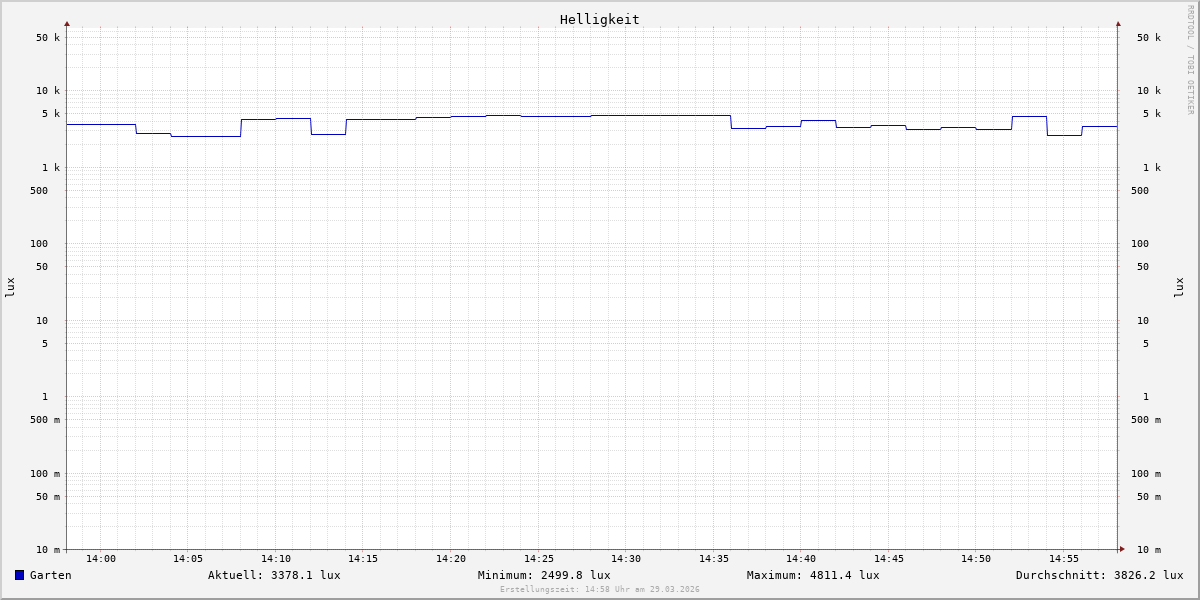
Task: Click the left axis 50 k label
Action: 48,38
